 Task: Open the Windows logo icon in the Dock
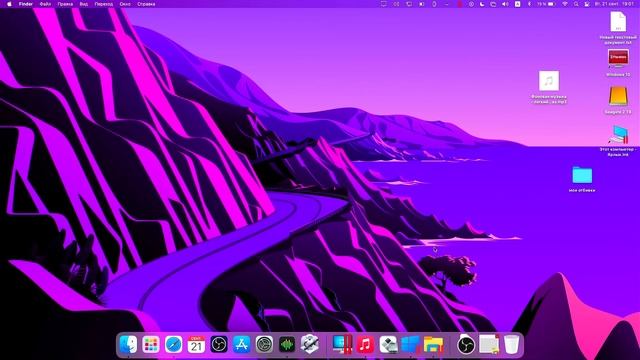pos(411,344)
